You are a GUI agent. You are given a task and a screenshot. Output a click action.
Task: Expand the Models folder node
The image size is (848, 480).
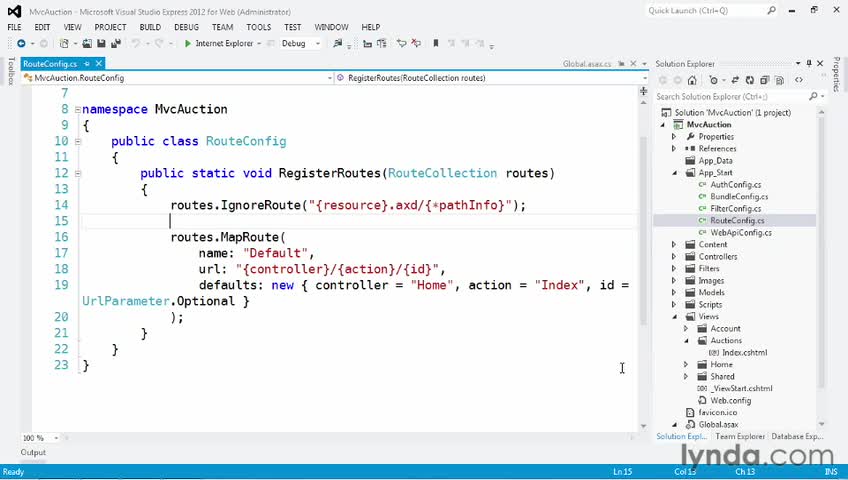click(x=674, y=292)
